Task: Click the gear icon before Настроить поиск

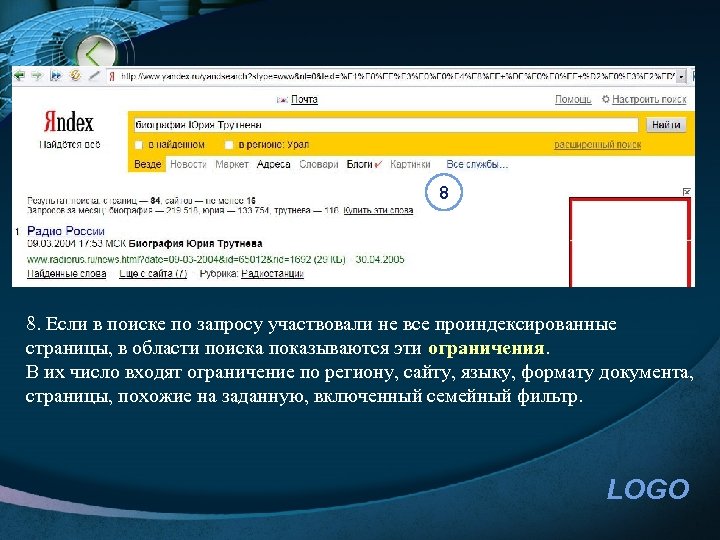Action: pyautogui.click(x=606, y=99)
